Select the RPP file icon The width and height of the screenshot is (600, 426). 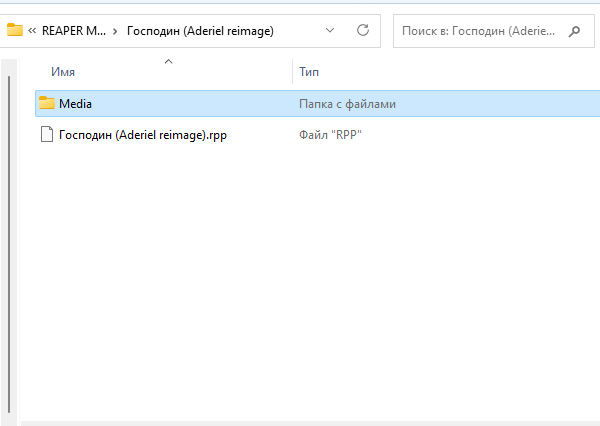[x=47, y=134]
